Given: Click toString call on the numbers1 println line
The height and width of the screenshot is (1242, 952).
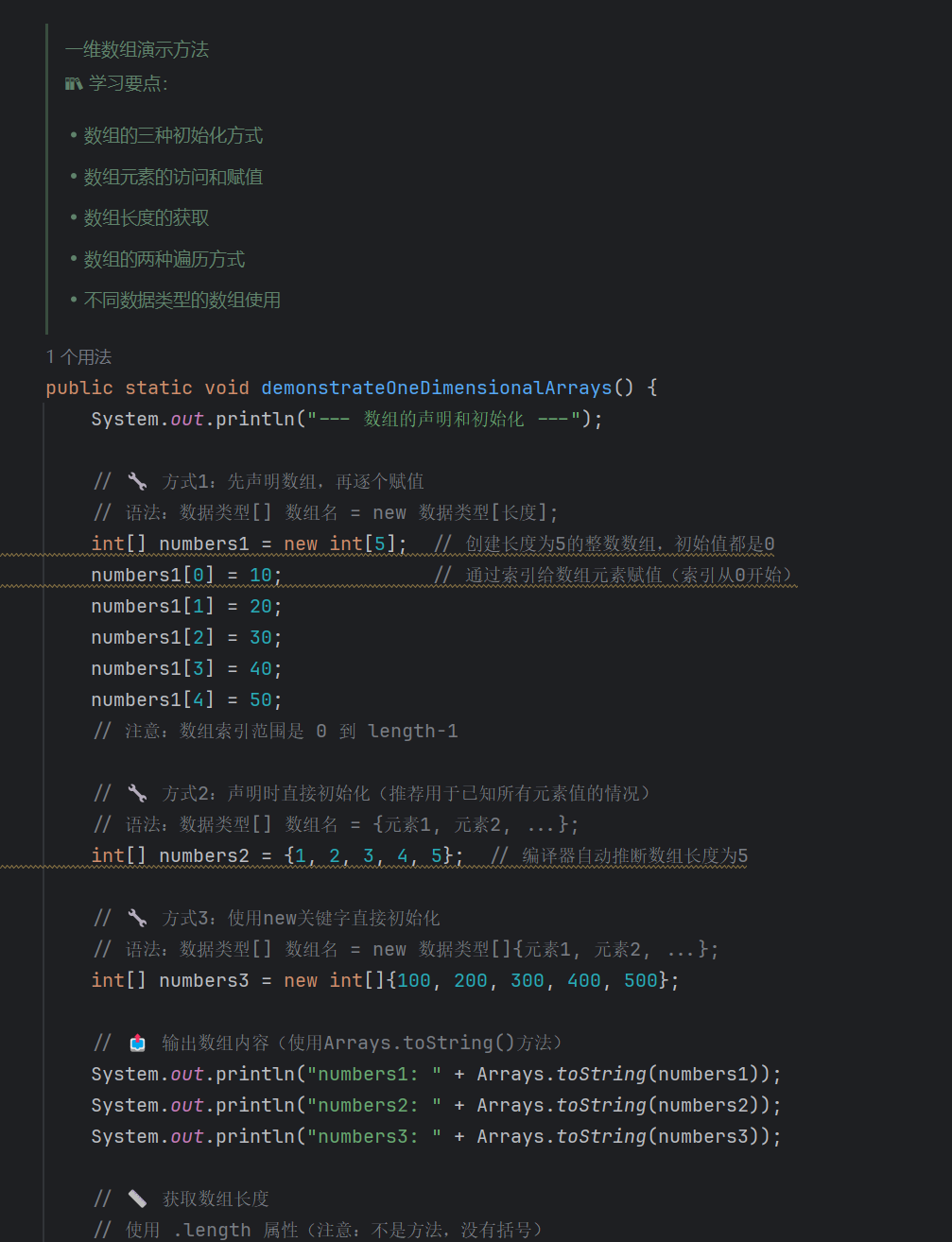Looking at the screenshot, I should point(601,1074).
